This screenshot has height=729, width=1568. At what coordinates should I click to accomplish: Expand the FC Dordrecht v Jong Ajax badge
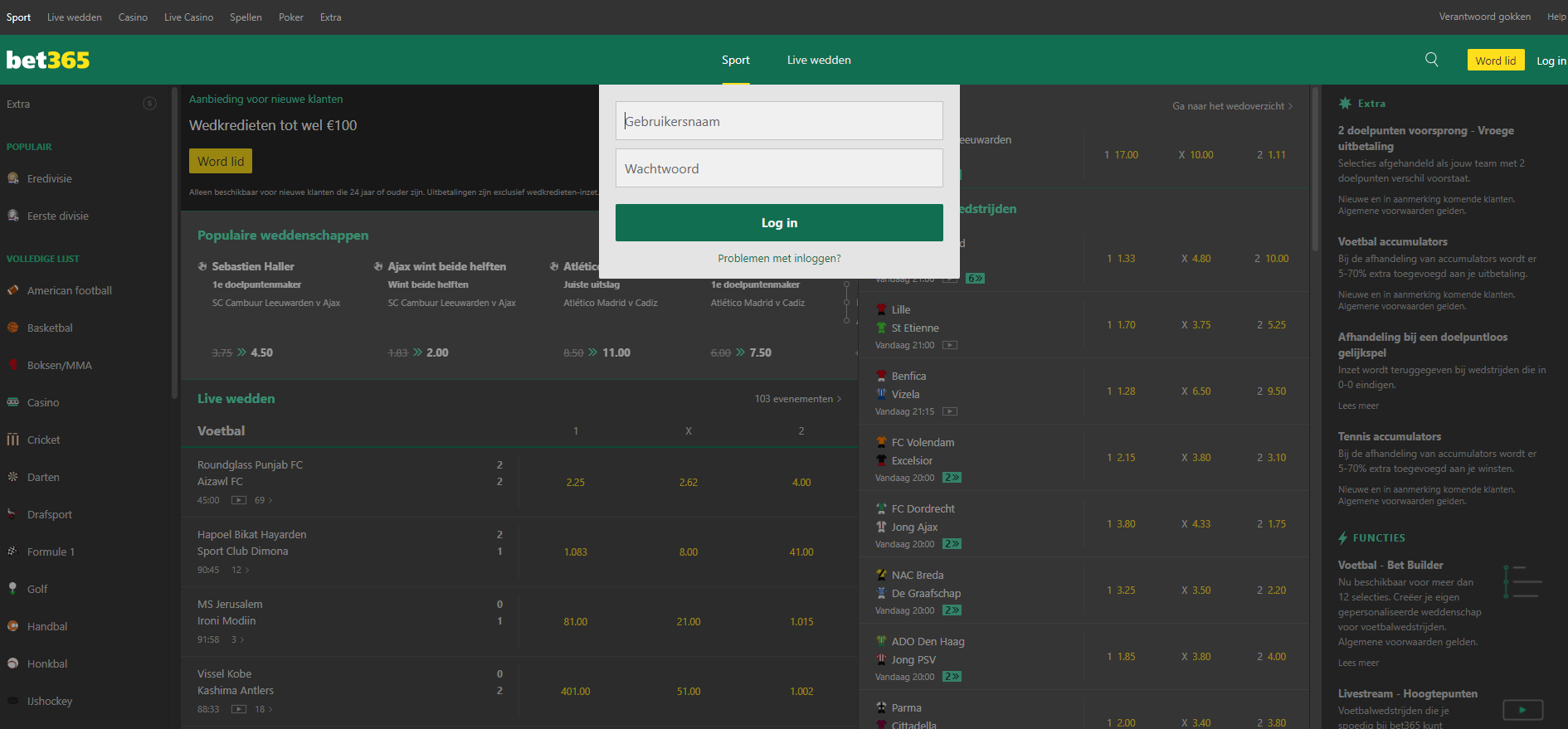[x=952, y=544]
